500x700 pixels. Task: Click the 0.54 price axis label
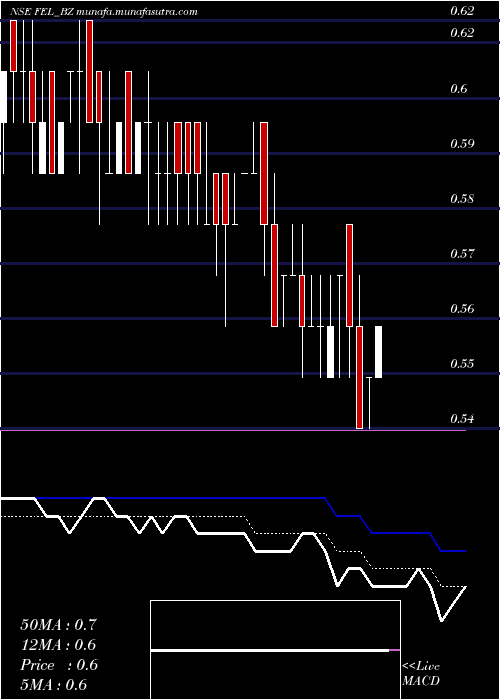pyautogui.click(x=461, y=419)
